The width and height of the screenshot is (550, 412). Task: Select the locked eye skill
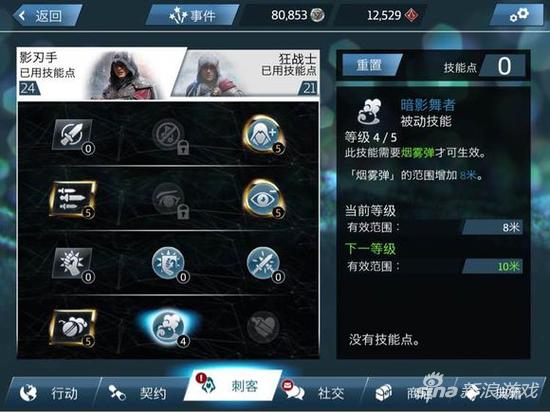pos(169,200)
